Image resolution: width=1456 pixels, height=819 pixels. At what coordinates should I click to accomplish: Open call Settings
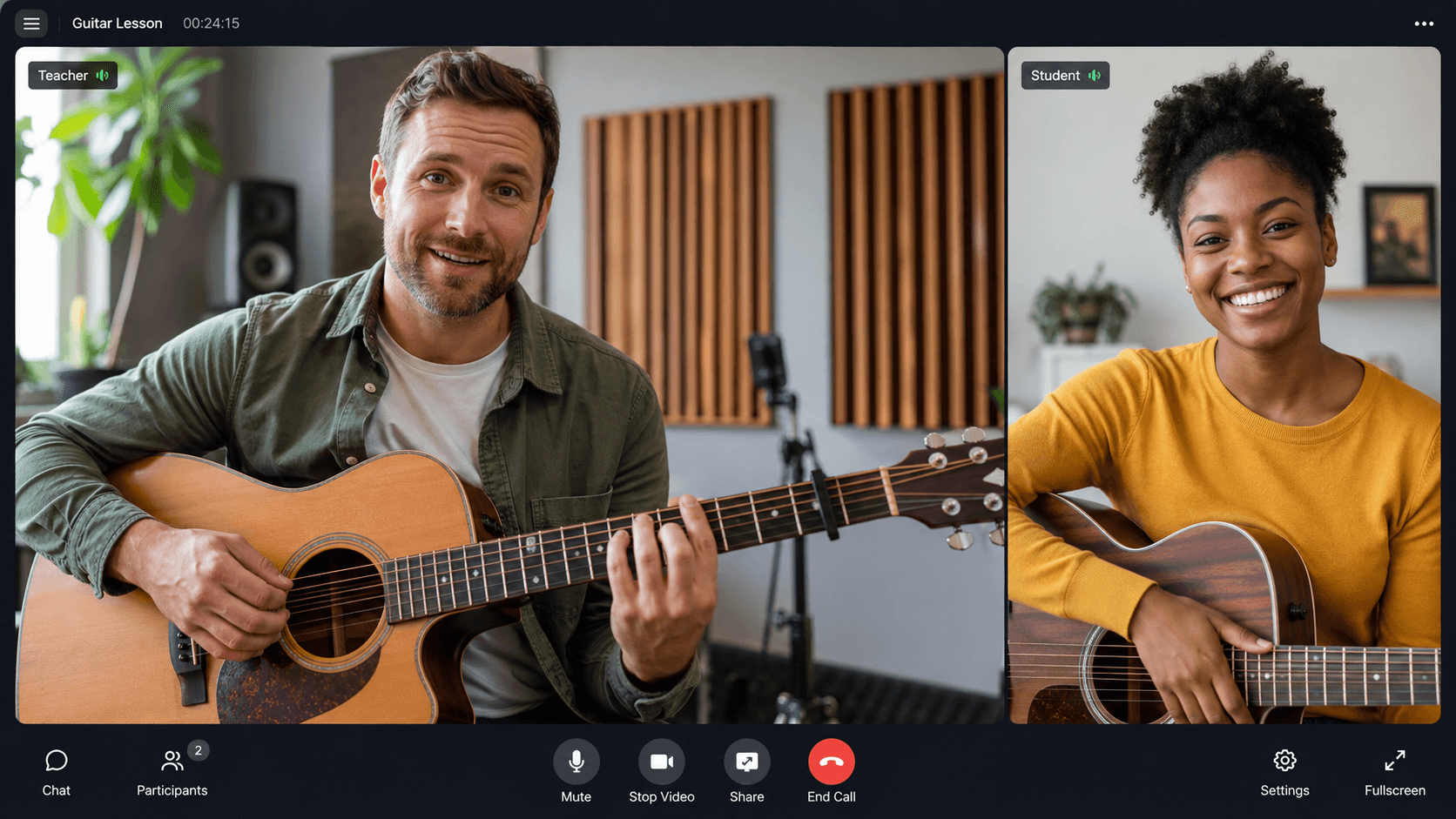click(x=1284, y=772)
